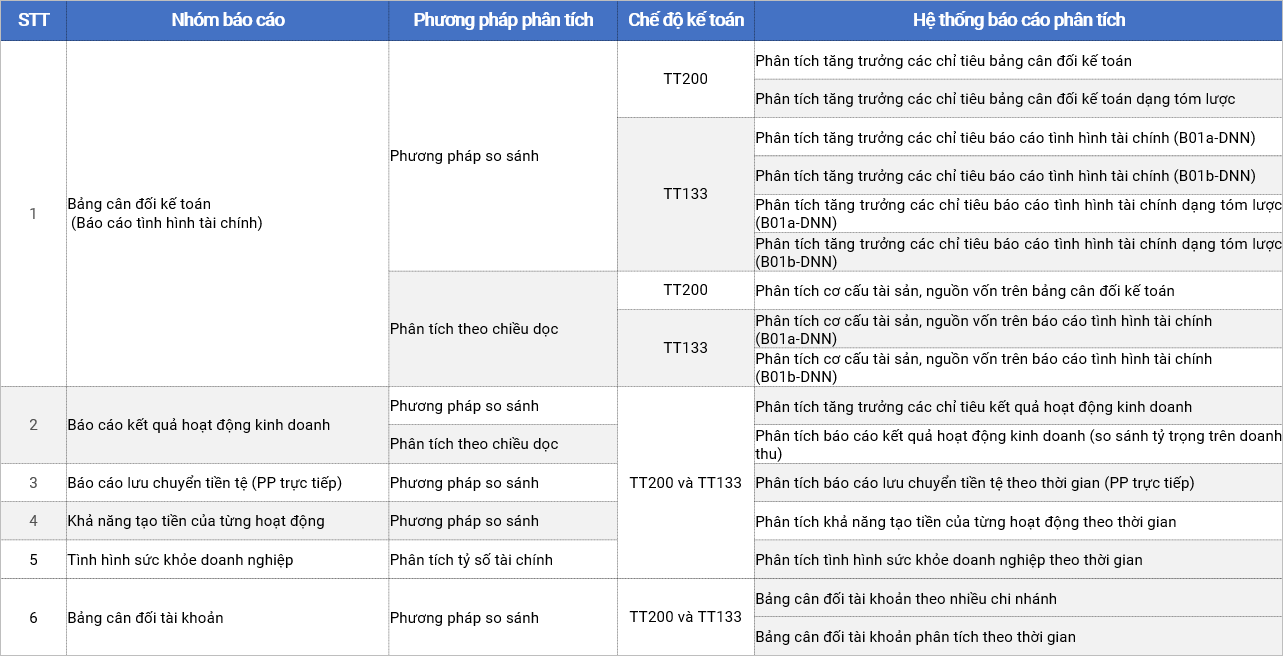Click the "Chế độ kế toán" header
Viewport: 1283px width, 656px height.
point(686,20)
